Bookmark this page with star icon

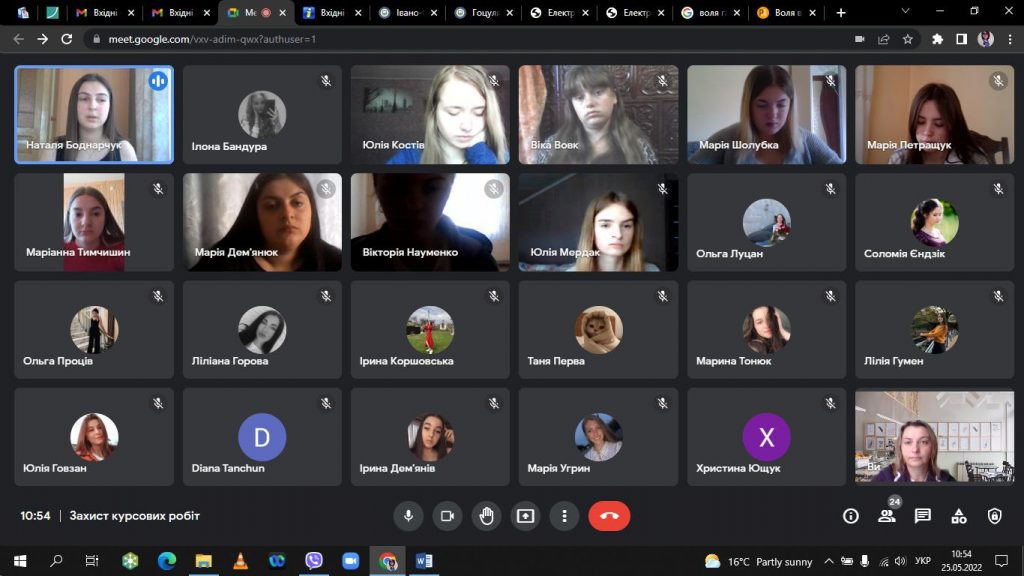pos(908,39)
